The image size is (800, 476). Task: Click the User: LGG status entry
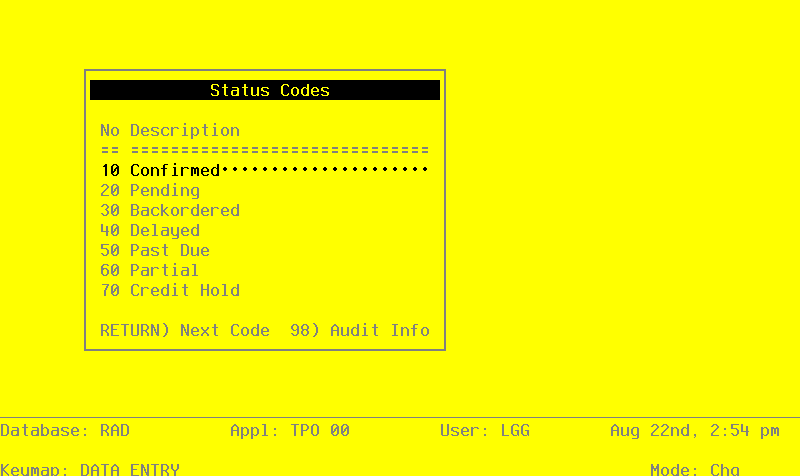click(x=485, y=431)
